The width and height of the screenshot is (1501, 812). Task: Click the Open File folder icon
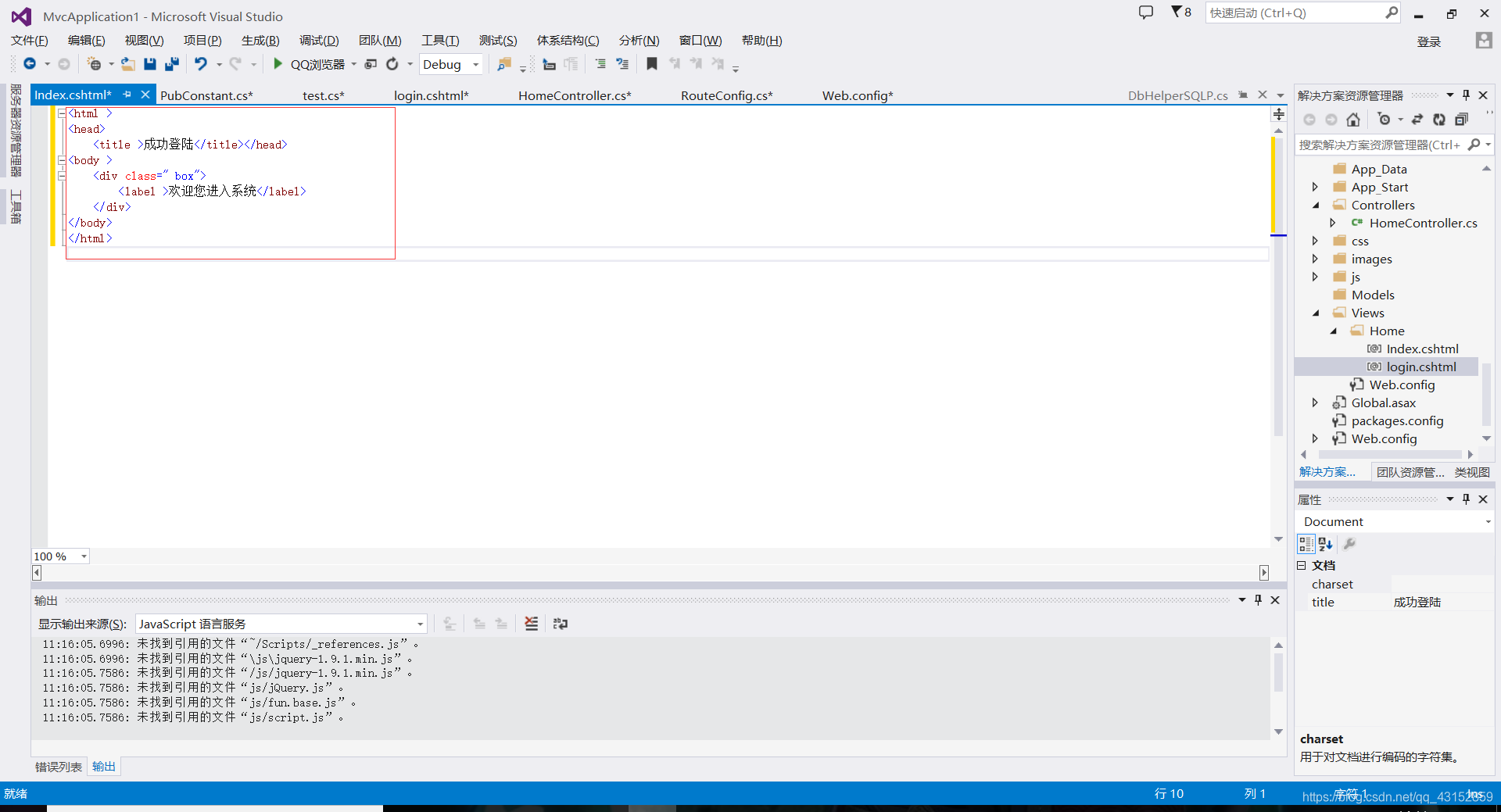pyautogui.click(x=127, y=64)
